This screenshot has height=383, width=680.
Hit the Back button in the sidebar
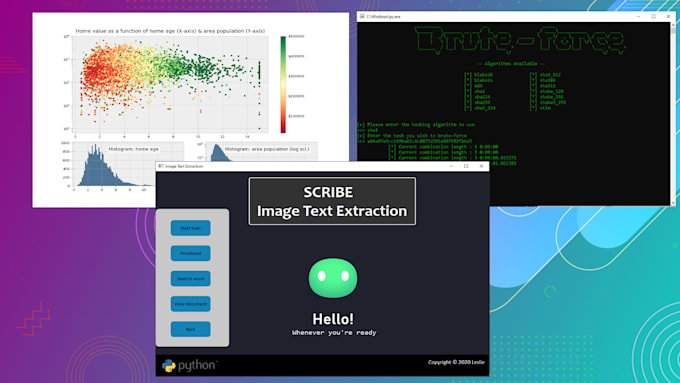[x=190, y=329]
